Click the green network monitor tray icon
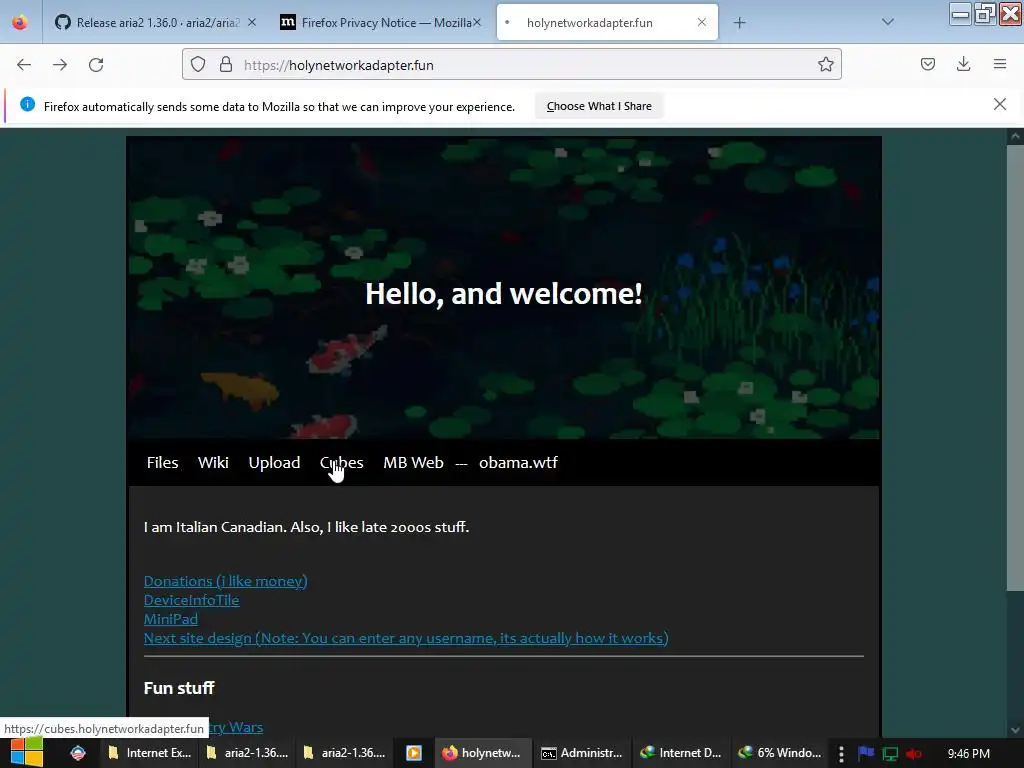This screenshot has height=768, width=1024. [889, 754]
